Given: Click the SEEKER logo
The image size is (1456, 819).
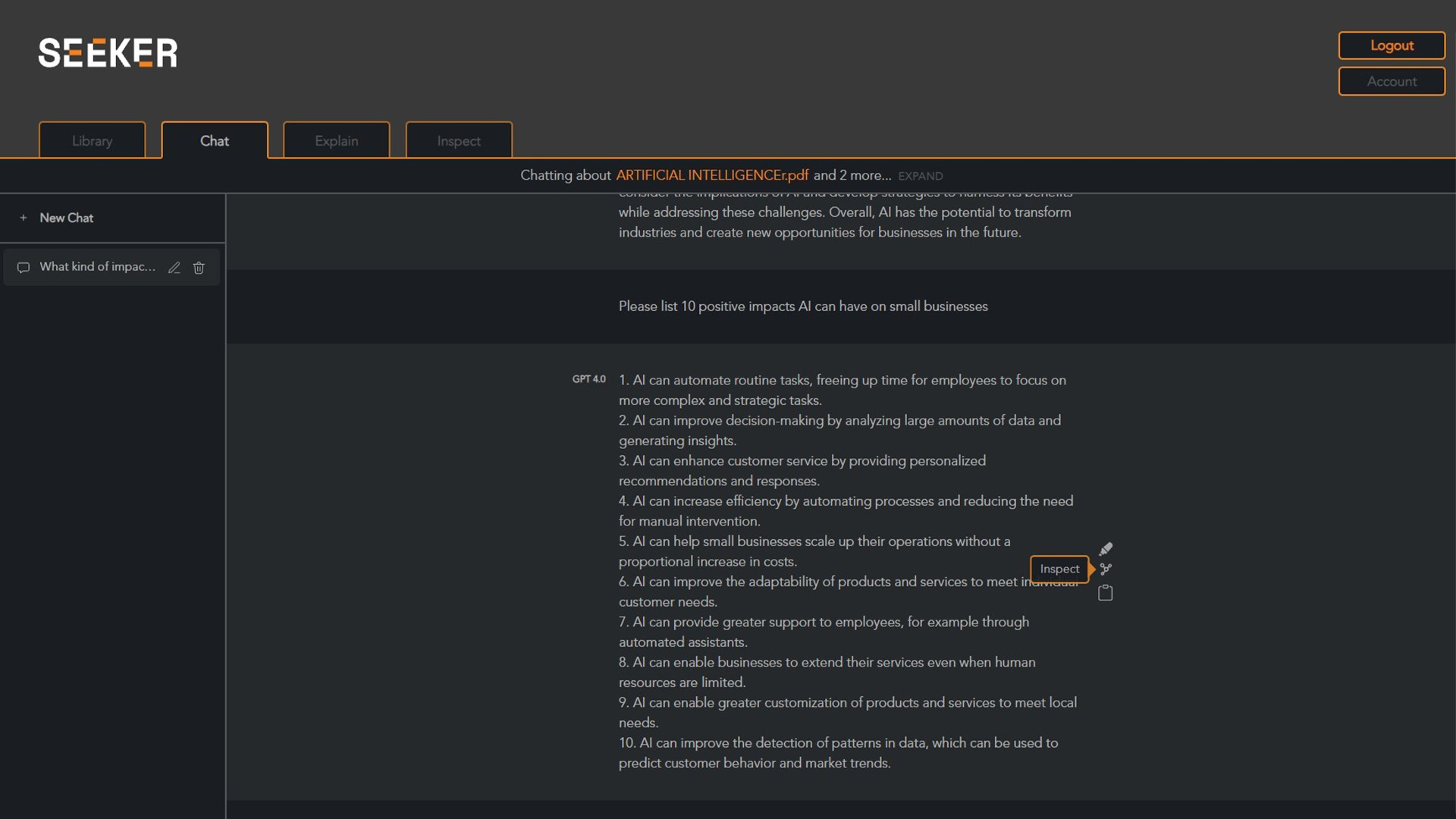Looking at the screenshot, I should pos(108,53).
